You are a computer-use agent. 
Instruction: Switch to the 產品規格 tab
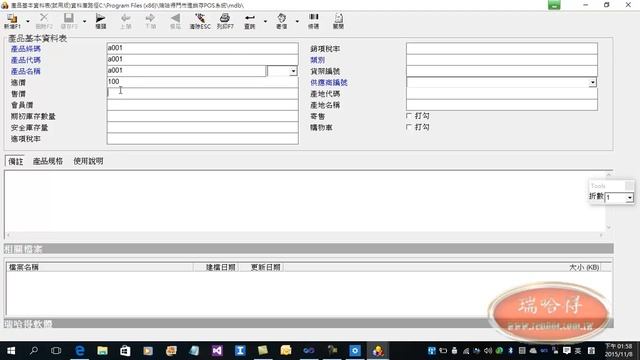(x=48, y=161)
